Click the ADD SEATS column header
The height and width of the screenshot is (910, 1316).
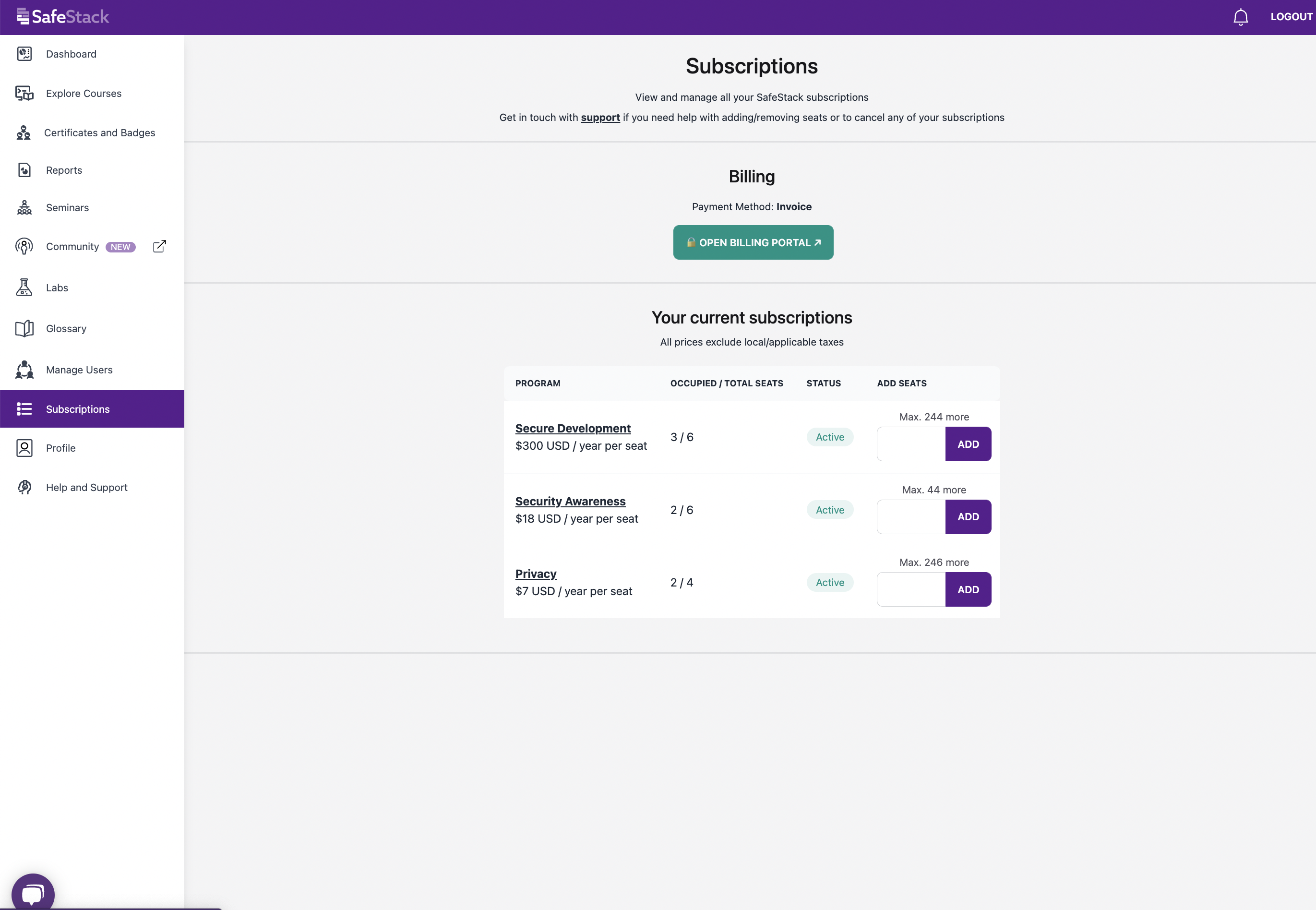[x=901, y=383]
